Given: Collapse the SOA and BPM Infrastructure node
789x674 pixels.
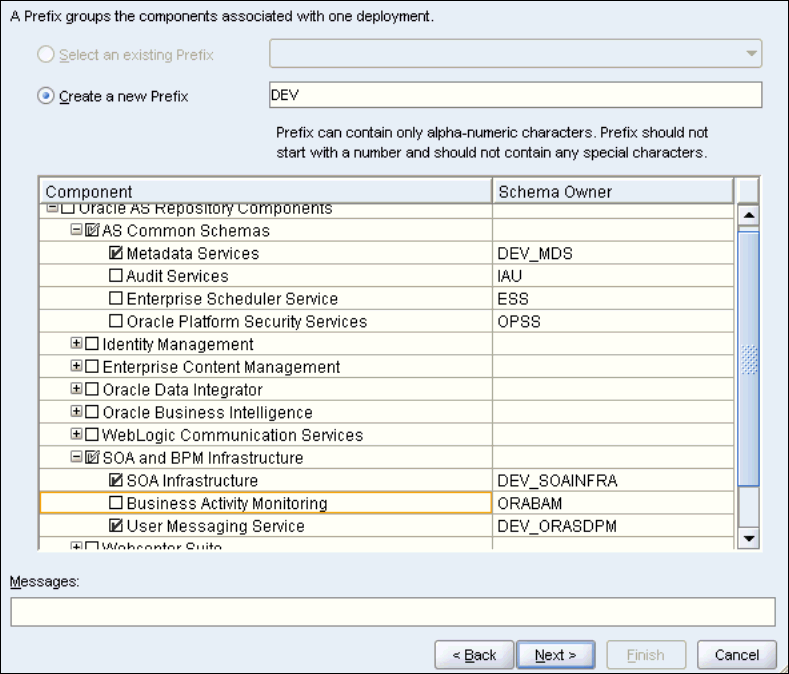Looking at the screenshot, I should [x=76, y=458].
